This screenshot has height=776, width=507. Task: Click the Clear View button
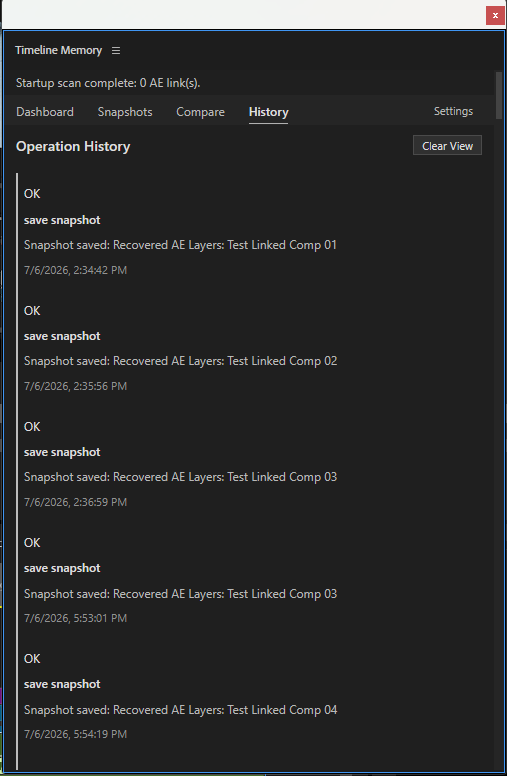click(447, 146)
